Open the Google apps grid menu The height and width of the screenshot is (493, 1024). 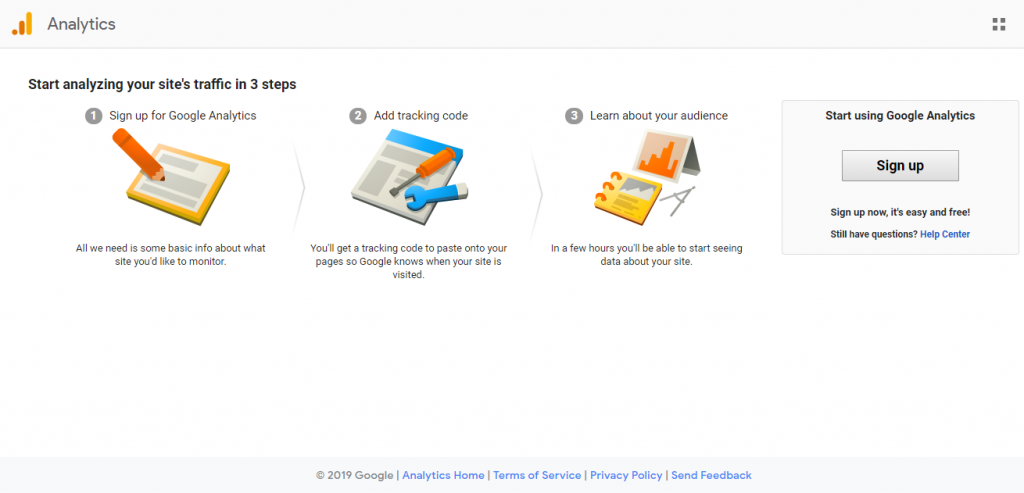[998, 24]
